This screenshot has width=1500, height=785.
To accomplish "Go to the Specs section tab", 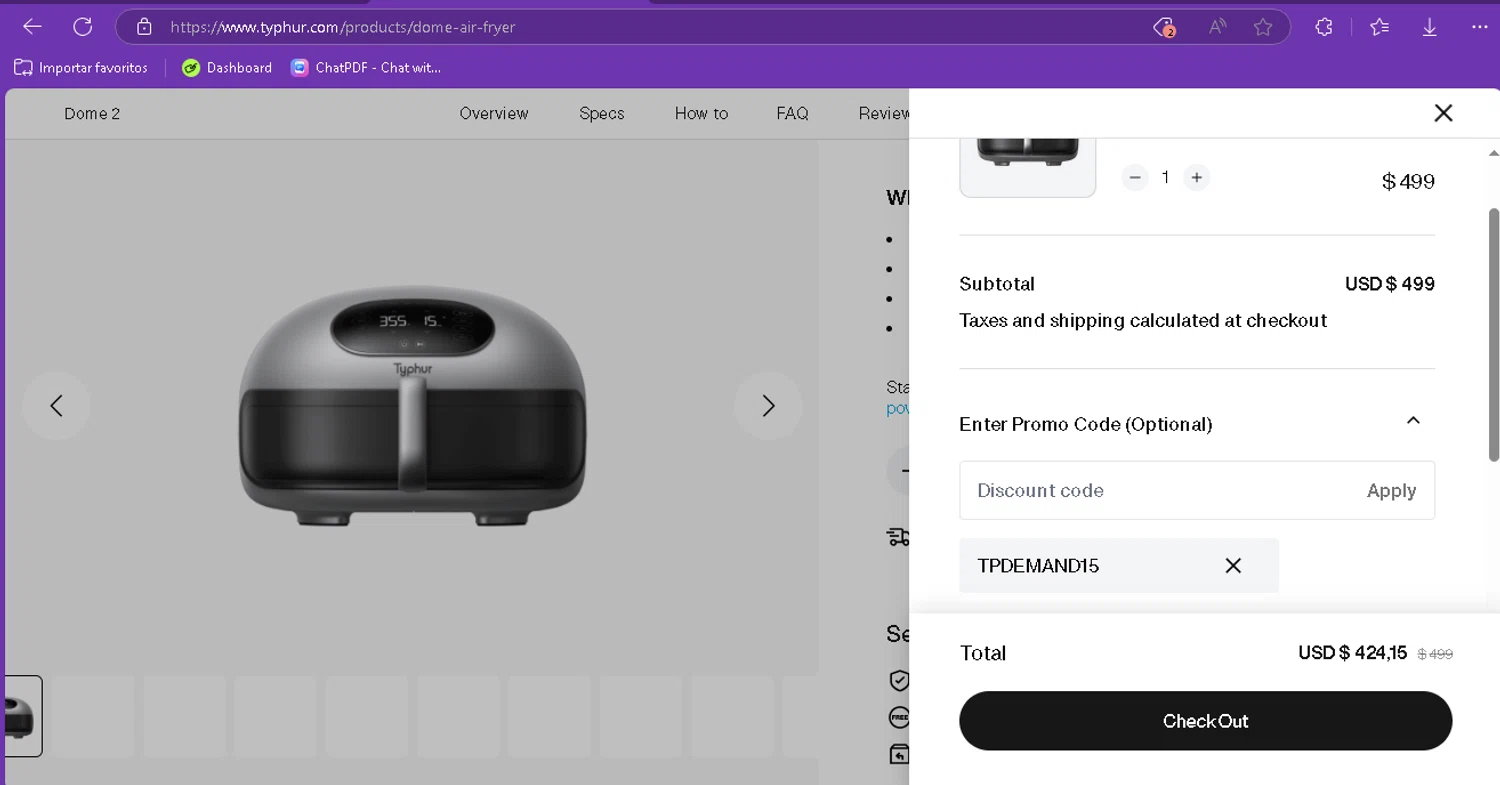I will pos(602,113).
